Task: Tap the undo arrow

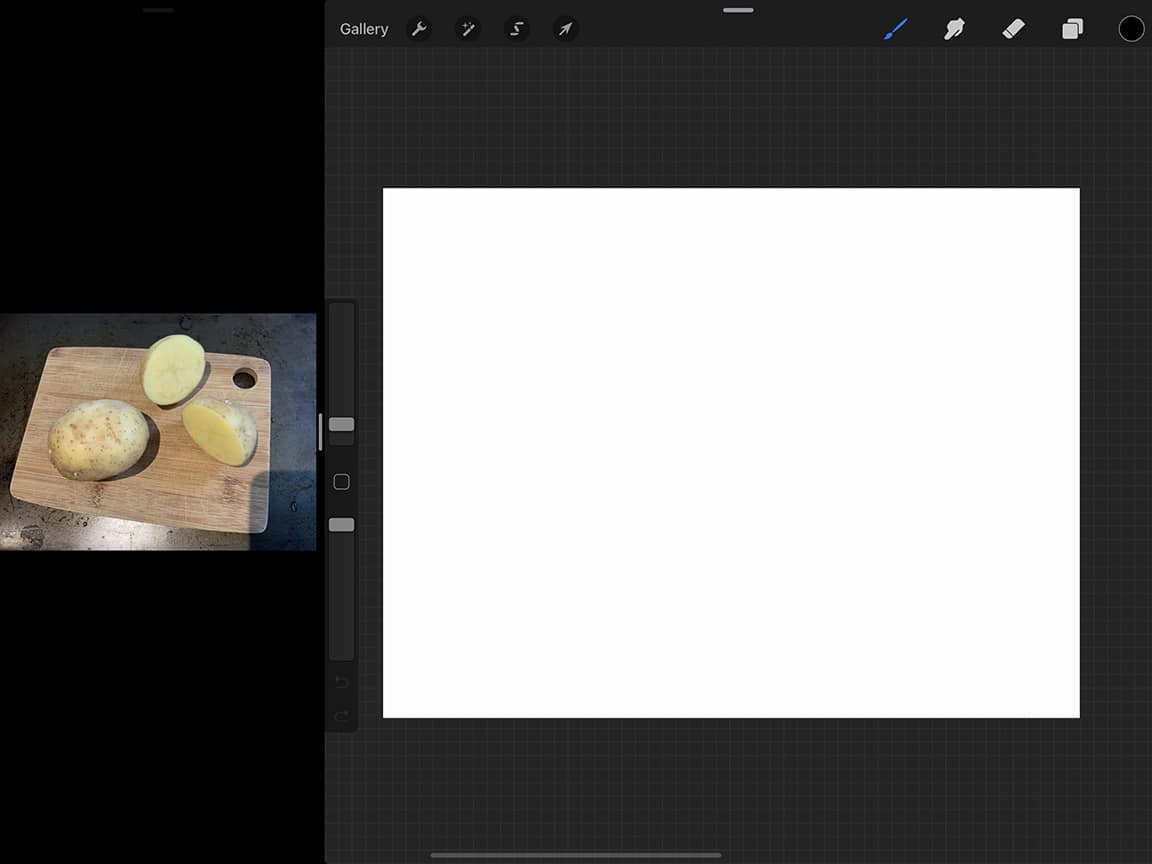Action: click(x=341, y=681)
